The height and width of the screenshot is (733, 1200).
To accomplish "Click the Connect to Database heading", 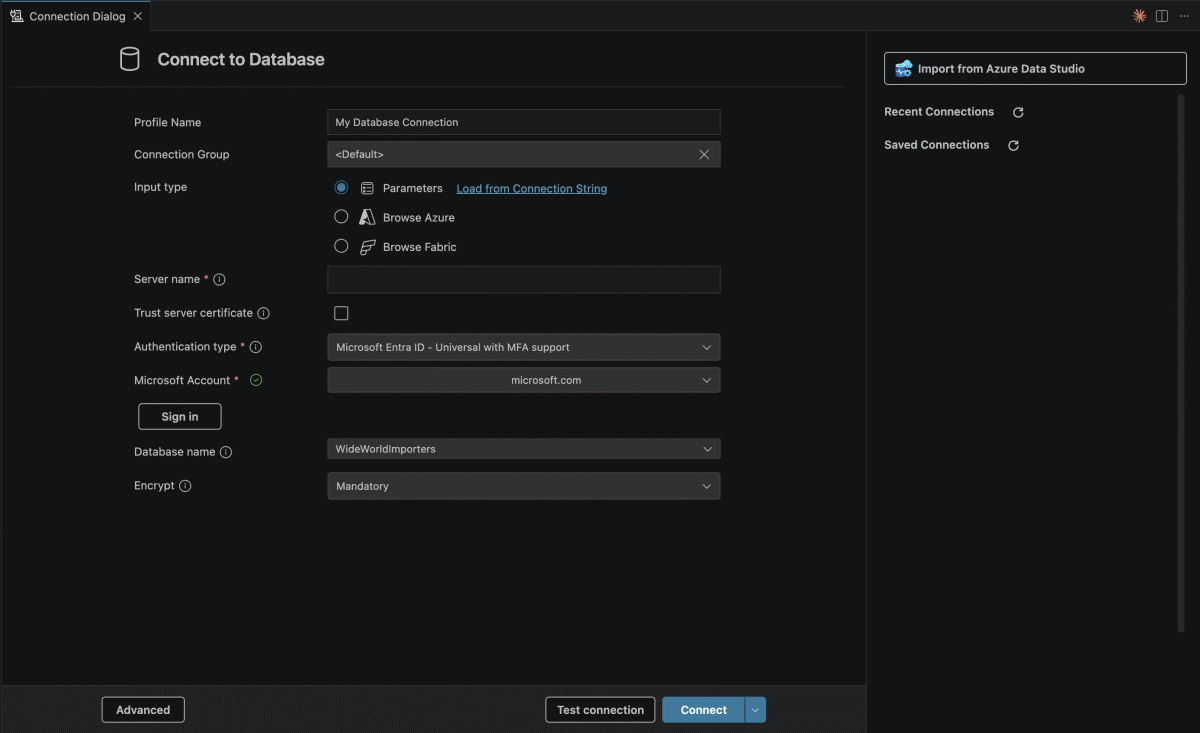I will pyautogui.click(x=241, y=59).
